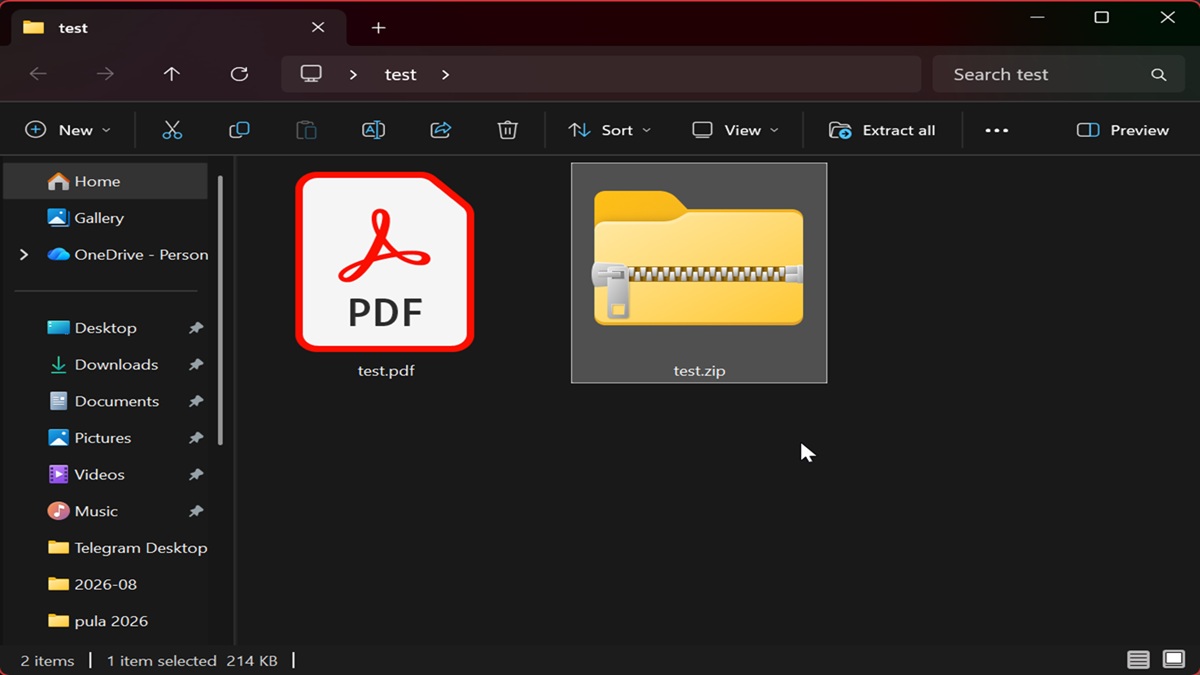The width and height of the screenshot is (1200, 675).
Task: Select the test.pdf file
Action: click(x=386, y=274)
